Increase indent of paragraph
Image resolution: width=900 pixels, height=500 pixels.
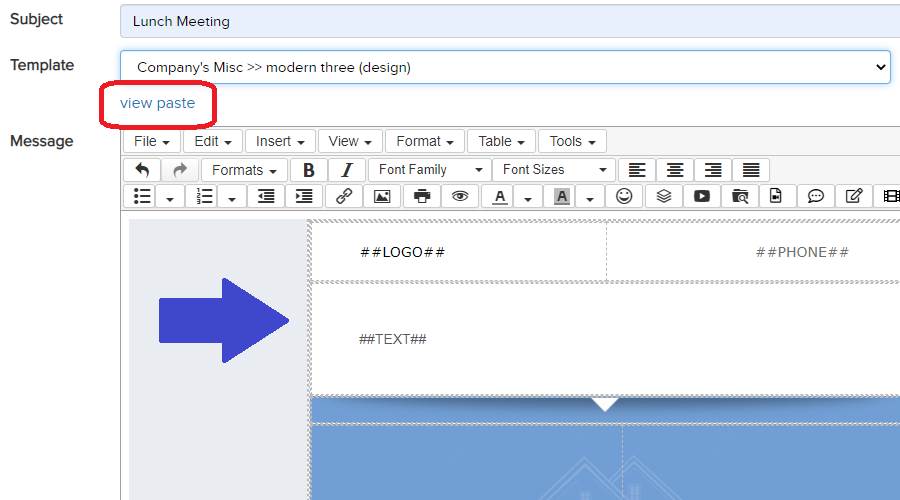(304, 196)
